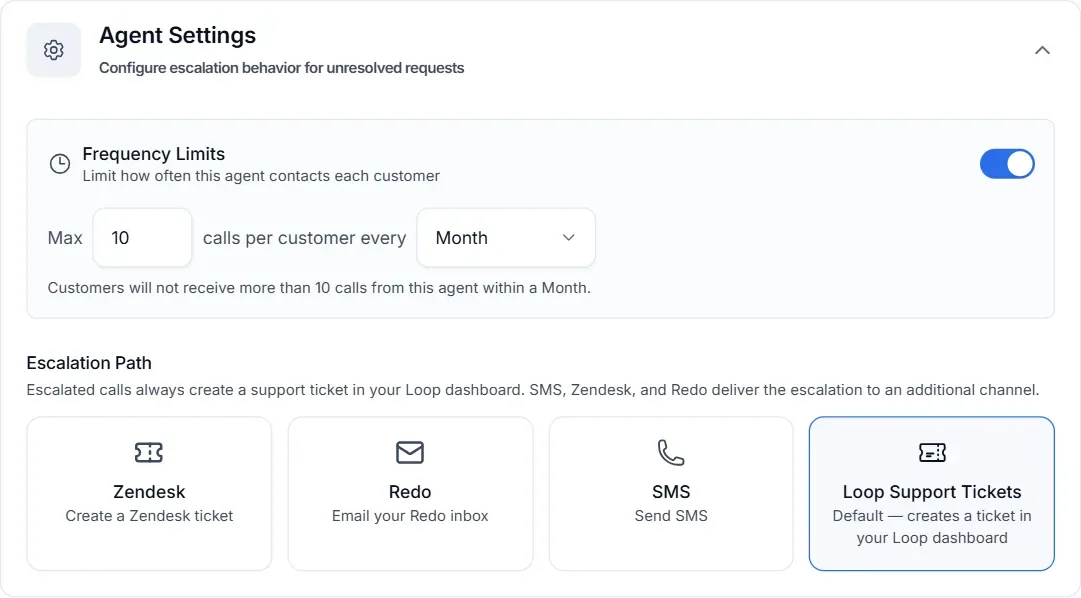Viewport: 1081px width, 598px height.
Task: Click the Agent Settings heading
Action: (x=177, y=35)
